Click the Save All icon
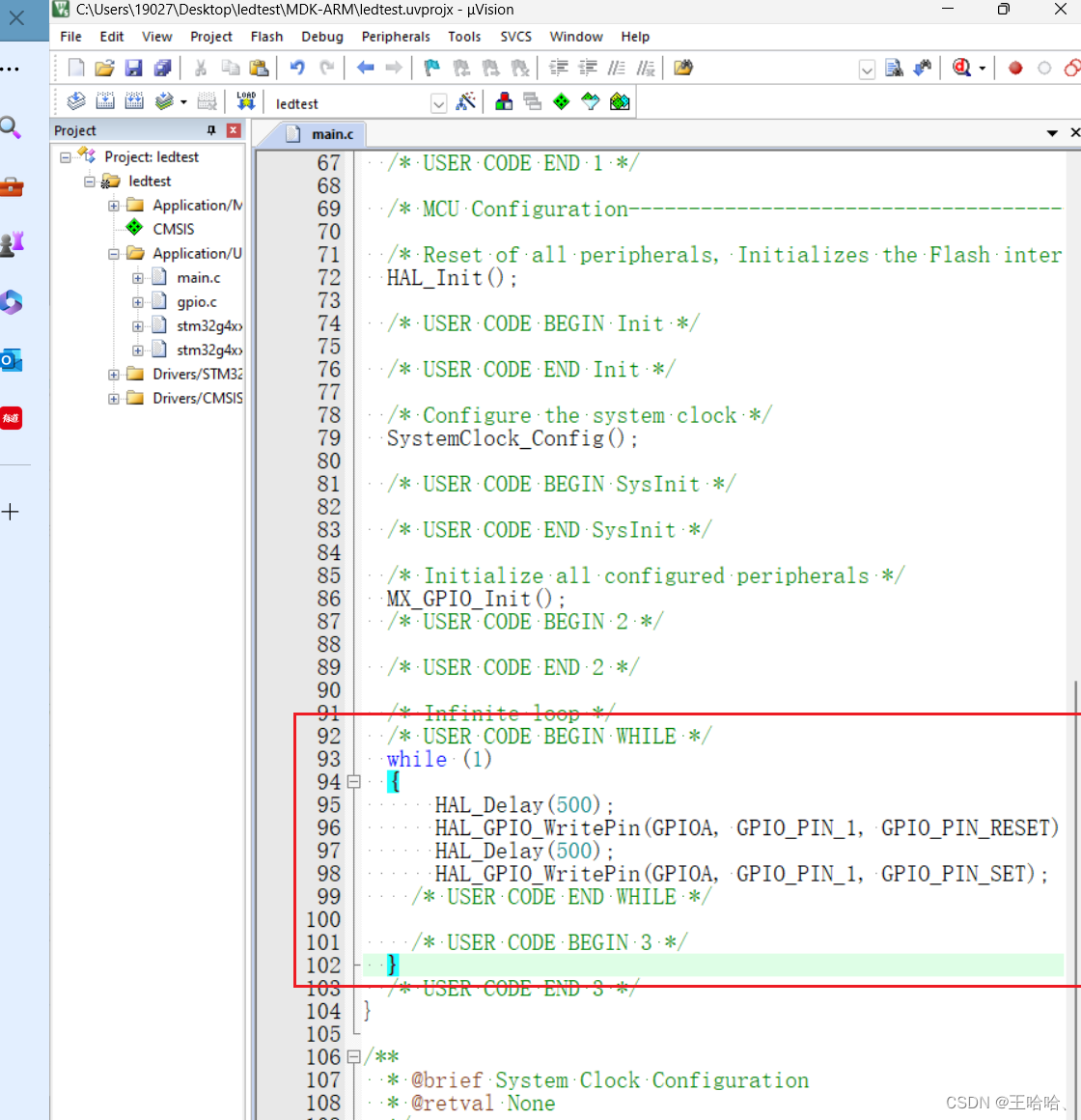This screenshot has width=1081, height=1120. pos(163,68)
